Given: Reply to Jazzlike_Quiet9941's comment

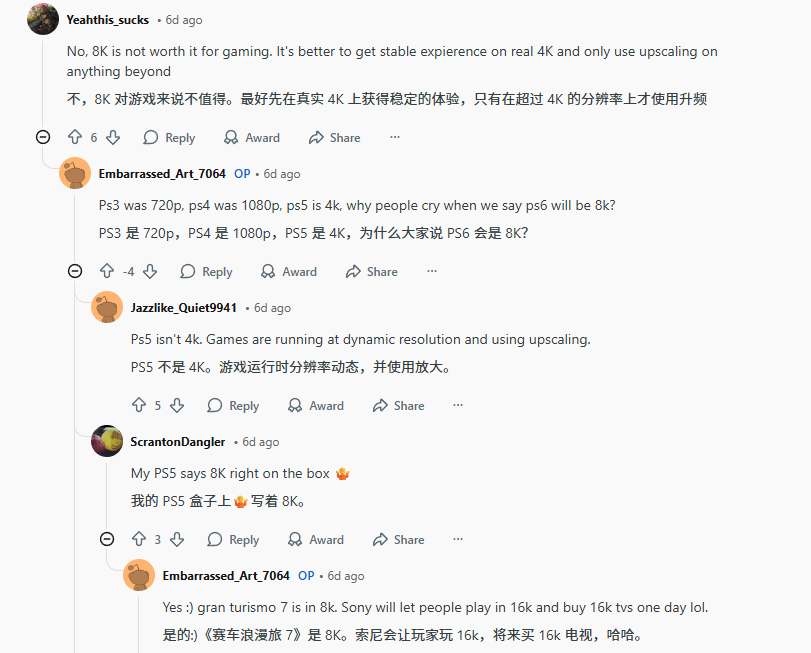Looking at the screenshot, I should click(233, 406).
